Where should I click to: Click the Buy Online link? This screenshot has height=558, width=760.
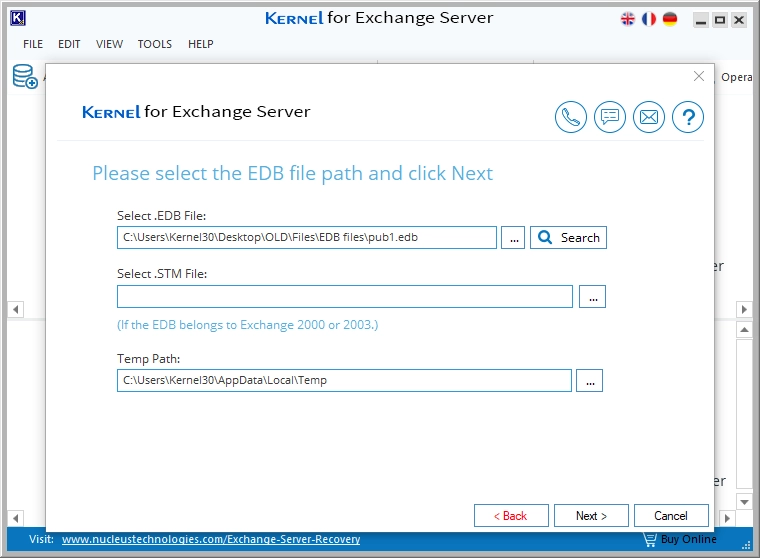(688, 539)
